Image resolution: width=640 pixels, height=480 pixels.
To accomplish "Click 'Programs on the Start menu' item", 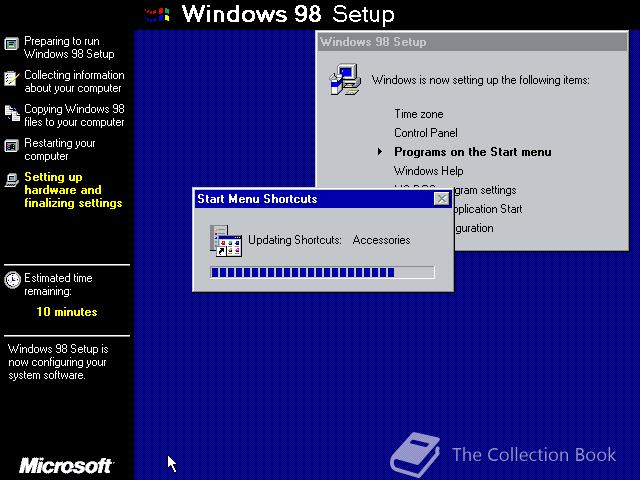I will tap(473, 152).
